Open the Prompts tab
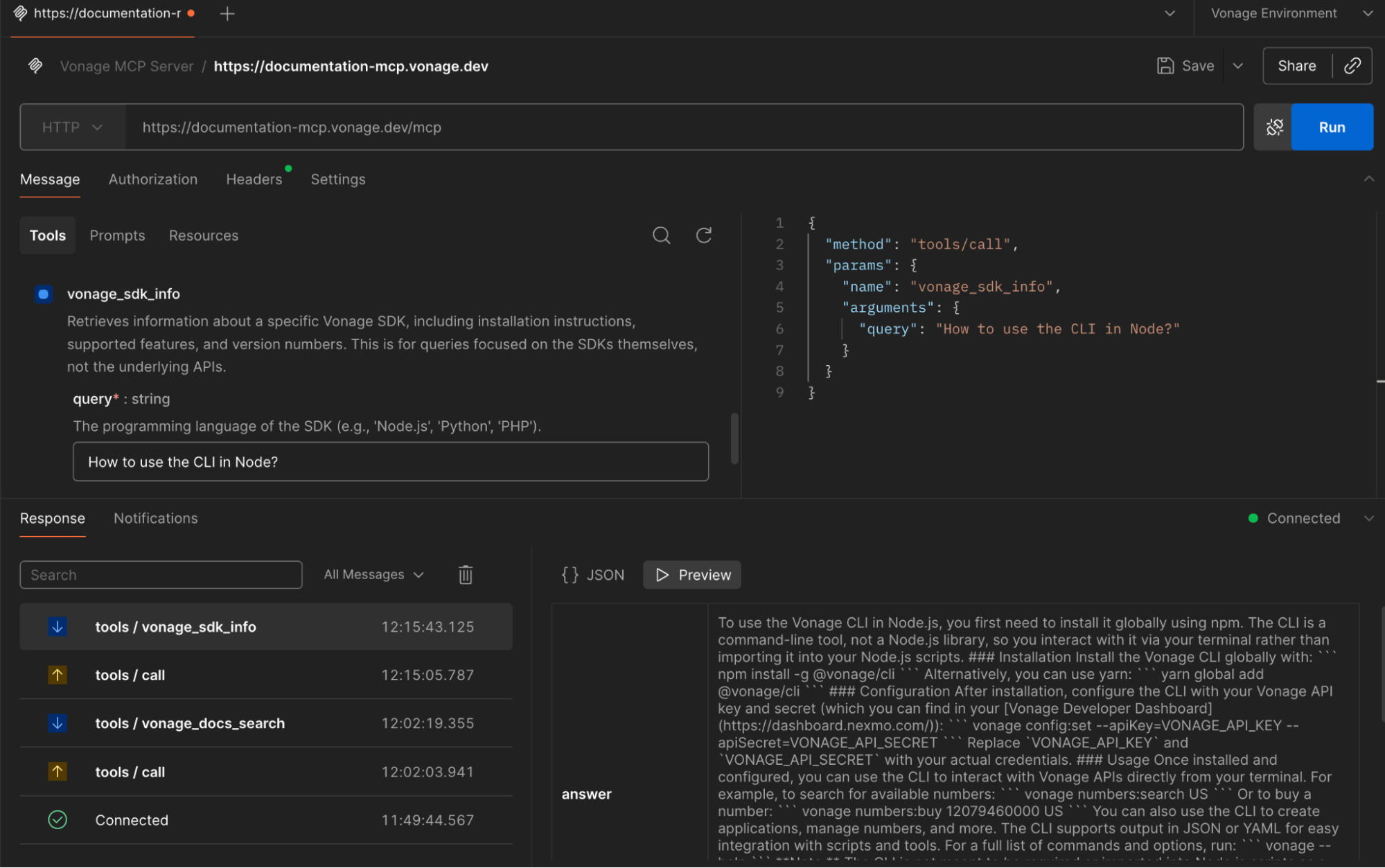This screenshot has height=868, width=1385. (116, 235)
